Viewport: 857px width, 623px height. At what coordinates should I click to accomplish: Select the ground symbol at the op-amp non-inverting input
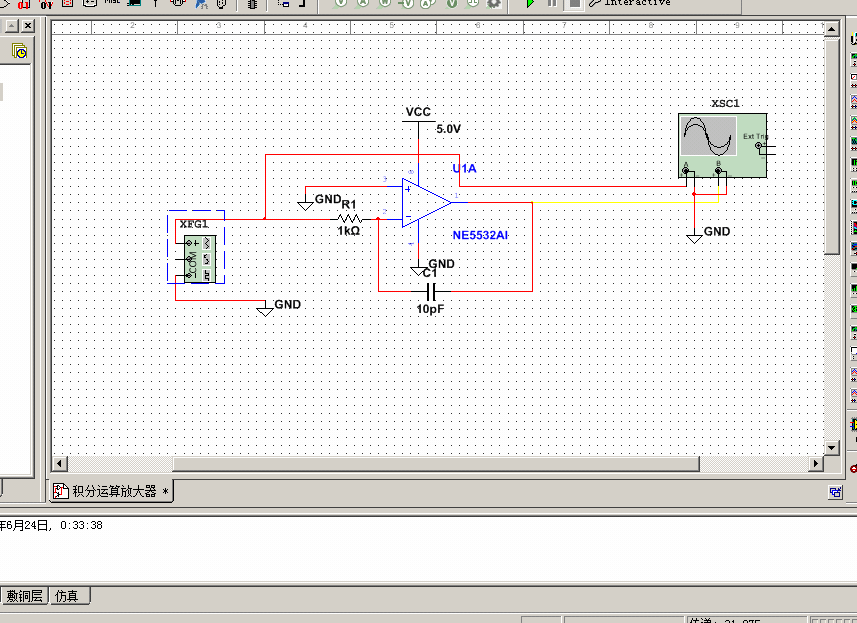click(306, 205)
